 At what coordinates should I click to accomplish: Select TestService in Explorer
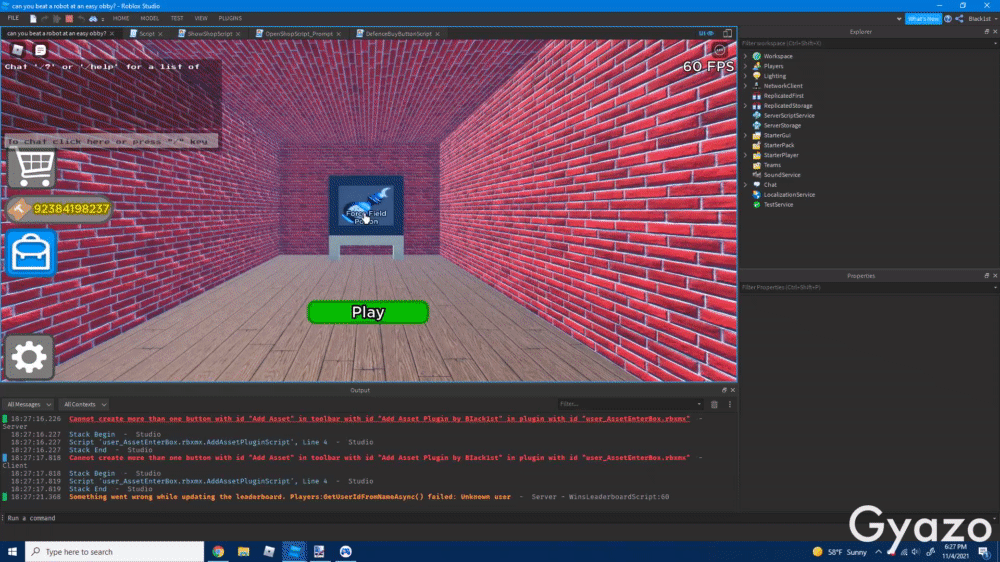click(x=777, y=205)
